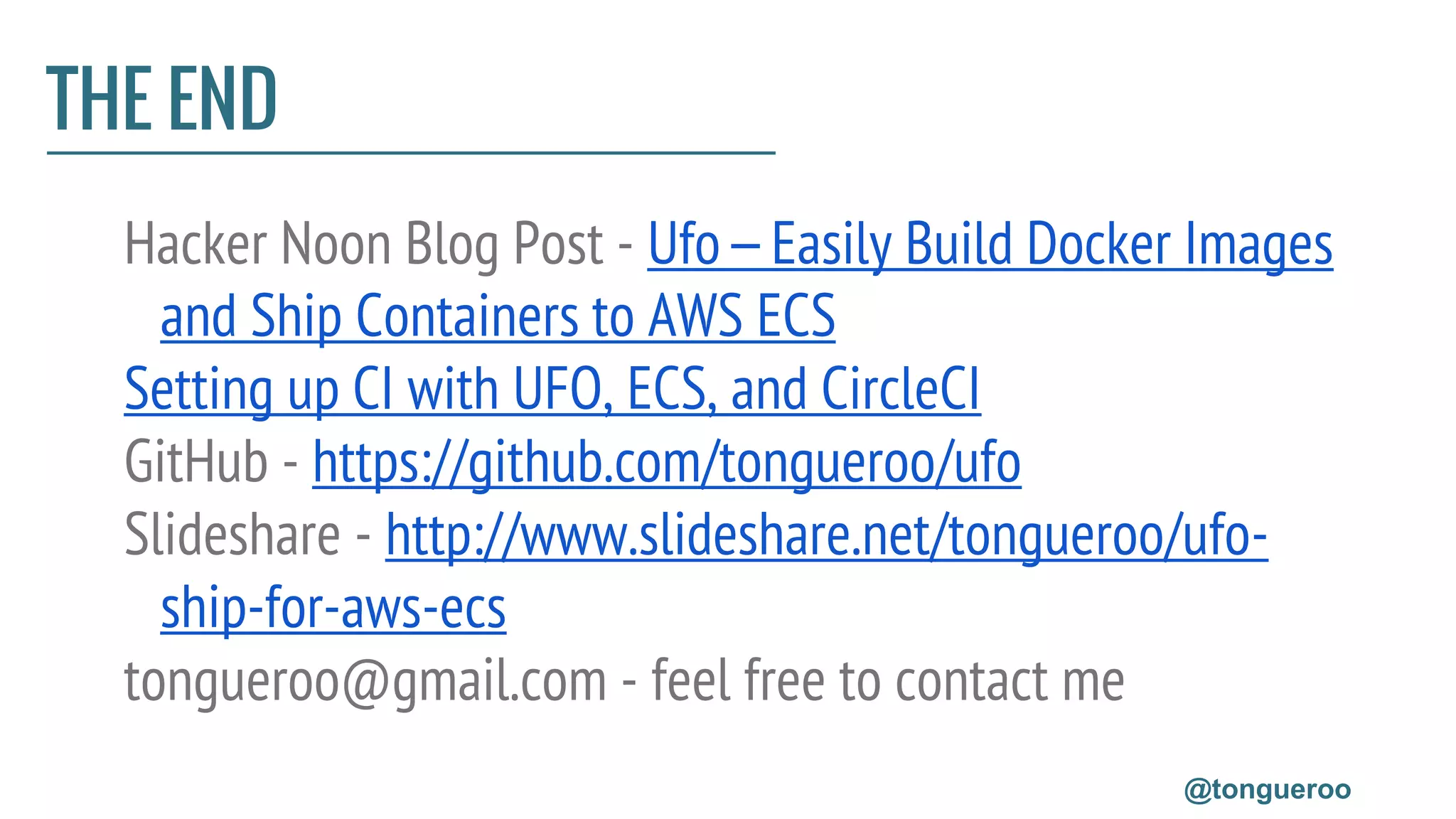The width and height of the screenshot is (1456, 819).
Task: Click the 'feel free' words after email
Action: coord(738,680)
